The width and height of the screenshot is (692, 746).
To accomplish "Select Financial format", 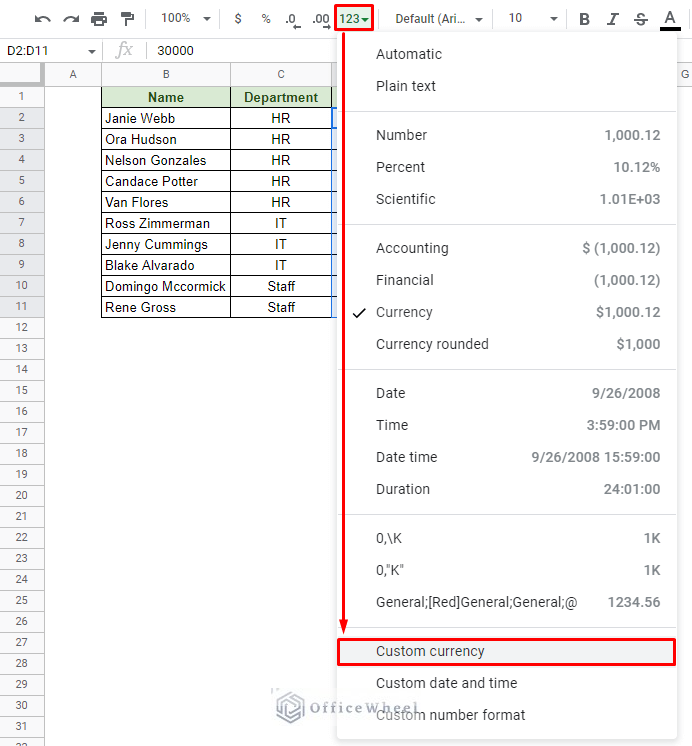I will coord(507,280).
